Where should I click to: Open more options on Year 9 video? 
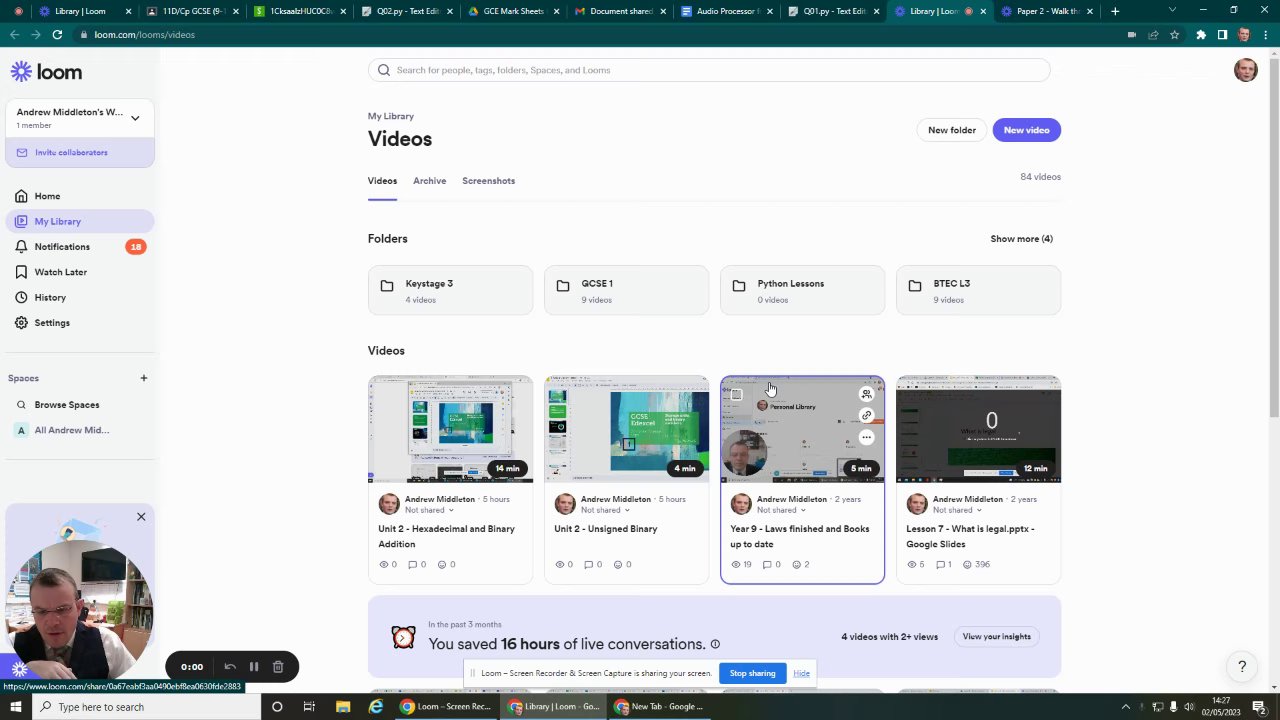(x=866, y=437)
